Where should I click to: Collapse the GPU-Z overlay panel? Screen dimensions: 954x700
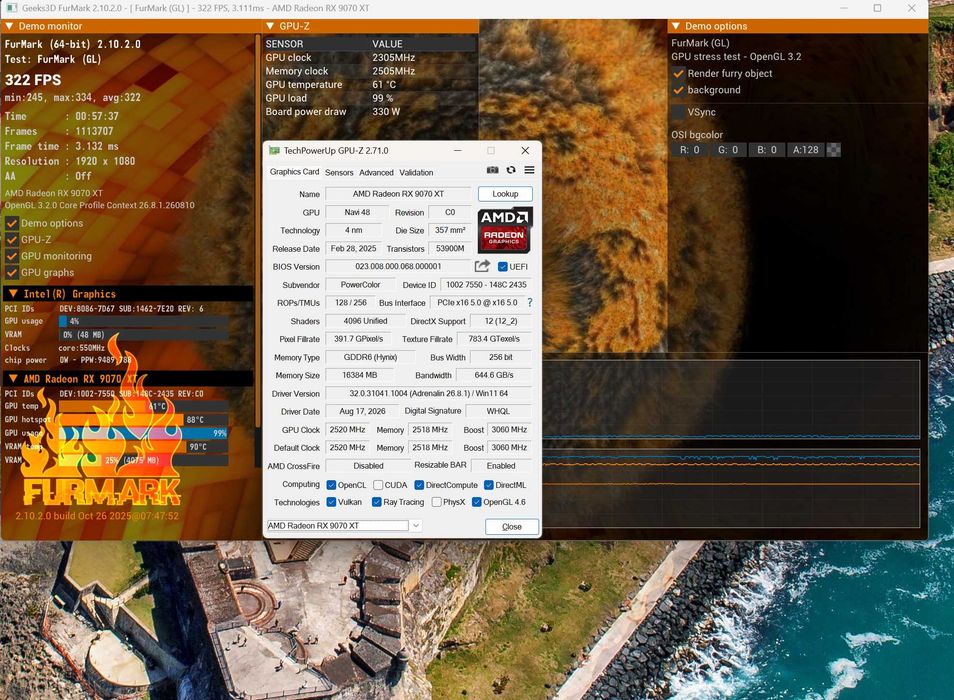pyautogui.click(x=270, y=26)
